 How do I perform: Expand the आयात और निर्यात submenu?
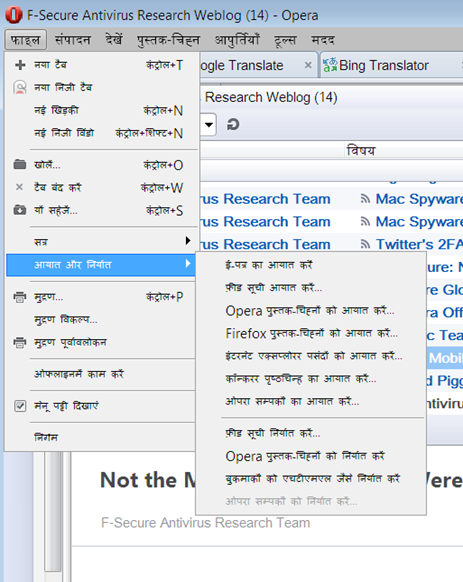[101, 265]
